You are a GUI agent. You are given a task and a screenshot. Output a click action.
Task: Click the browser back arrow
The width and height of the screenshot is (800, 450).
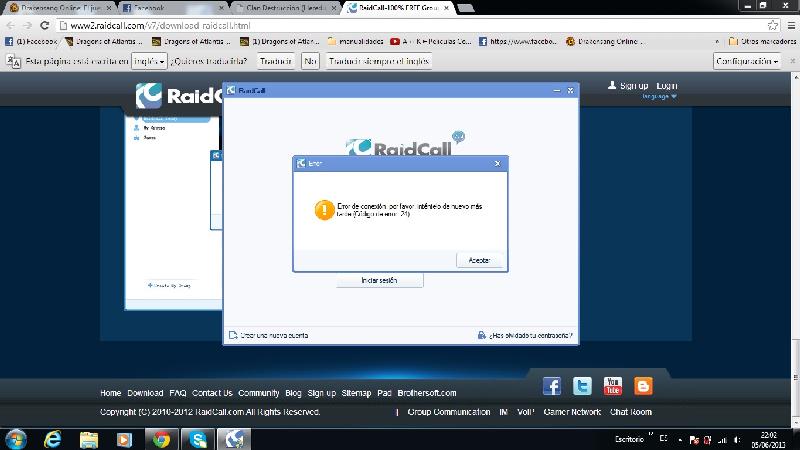tap(11, 25)
